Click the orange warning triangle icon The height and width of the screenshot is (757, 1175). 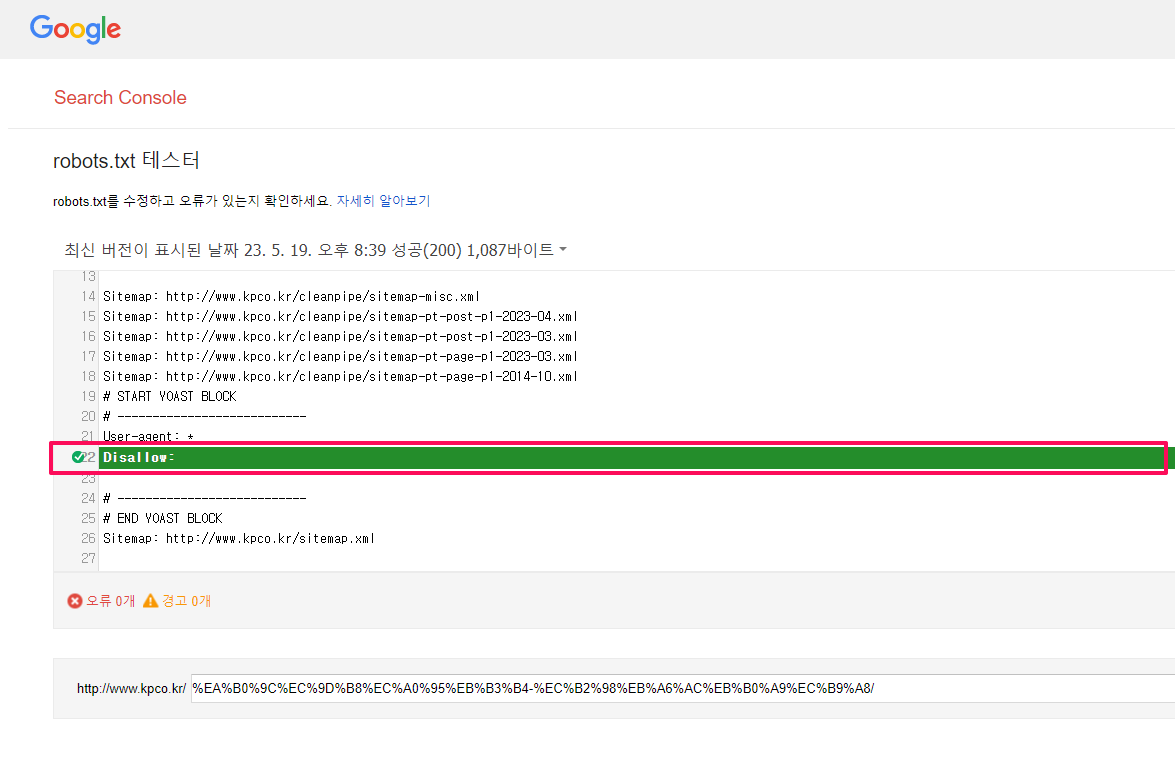[x=150, y=601]
